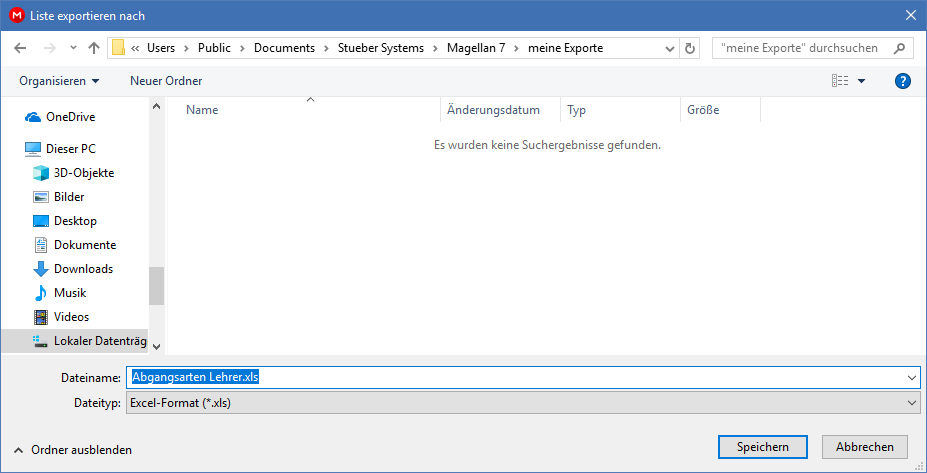
Task: Open the Dateityp Excel-Format dropdown
Action: pyautogui.click(x=523, y=403)
